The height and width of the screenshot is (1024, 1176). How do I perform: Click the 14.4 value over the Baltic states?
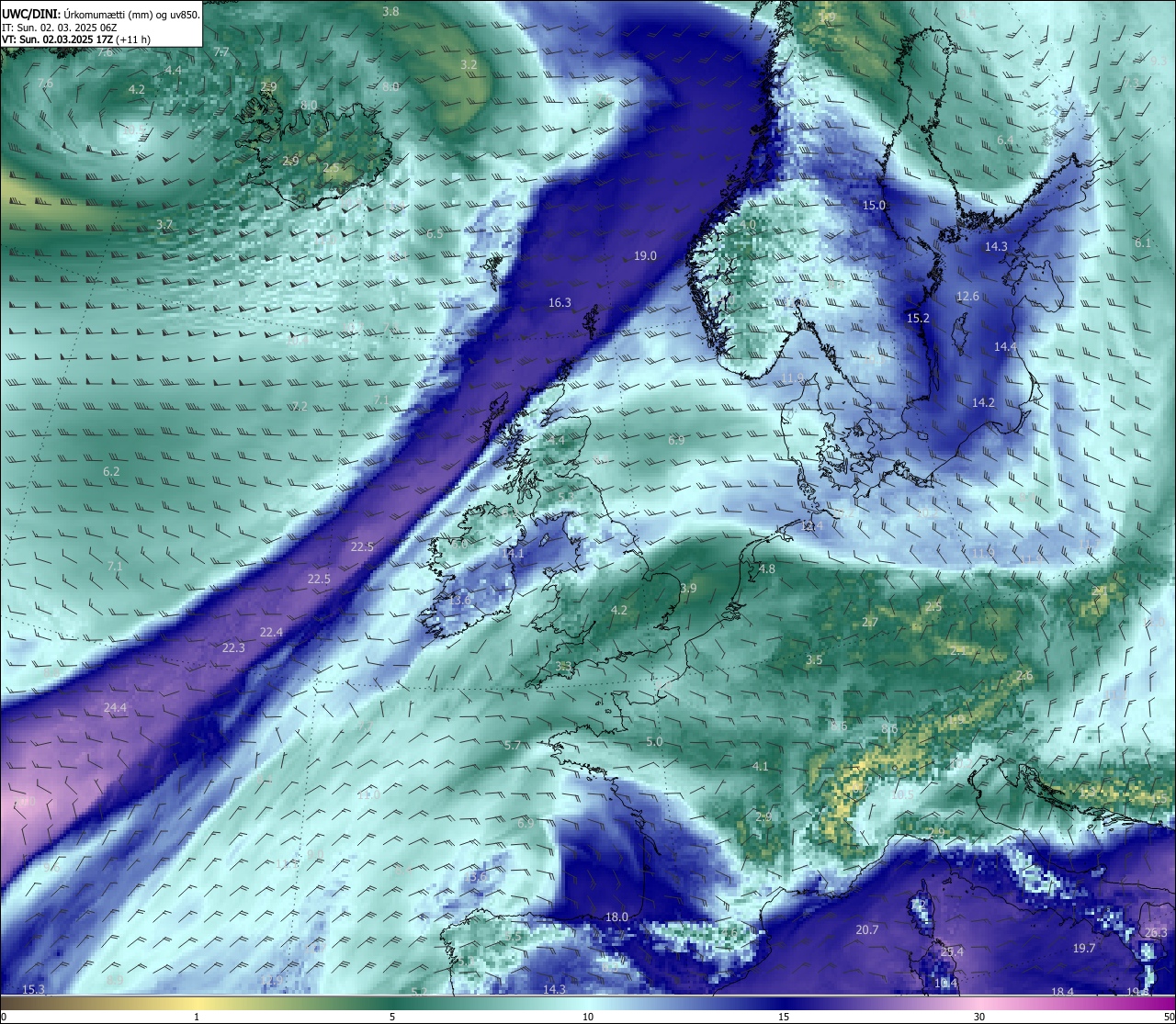point(1006,347)
